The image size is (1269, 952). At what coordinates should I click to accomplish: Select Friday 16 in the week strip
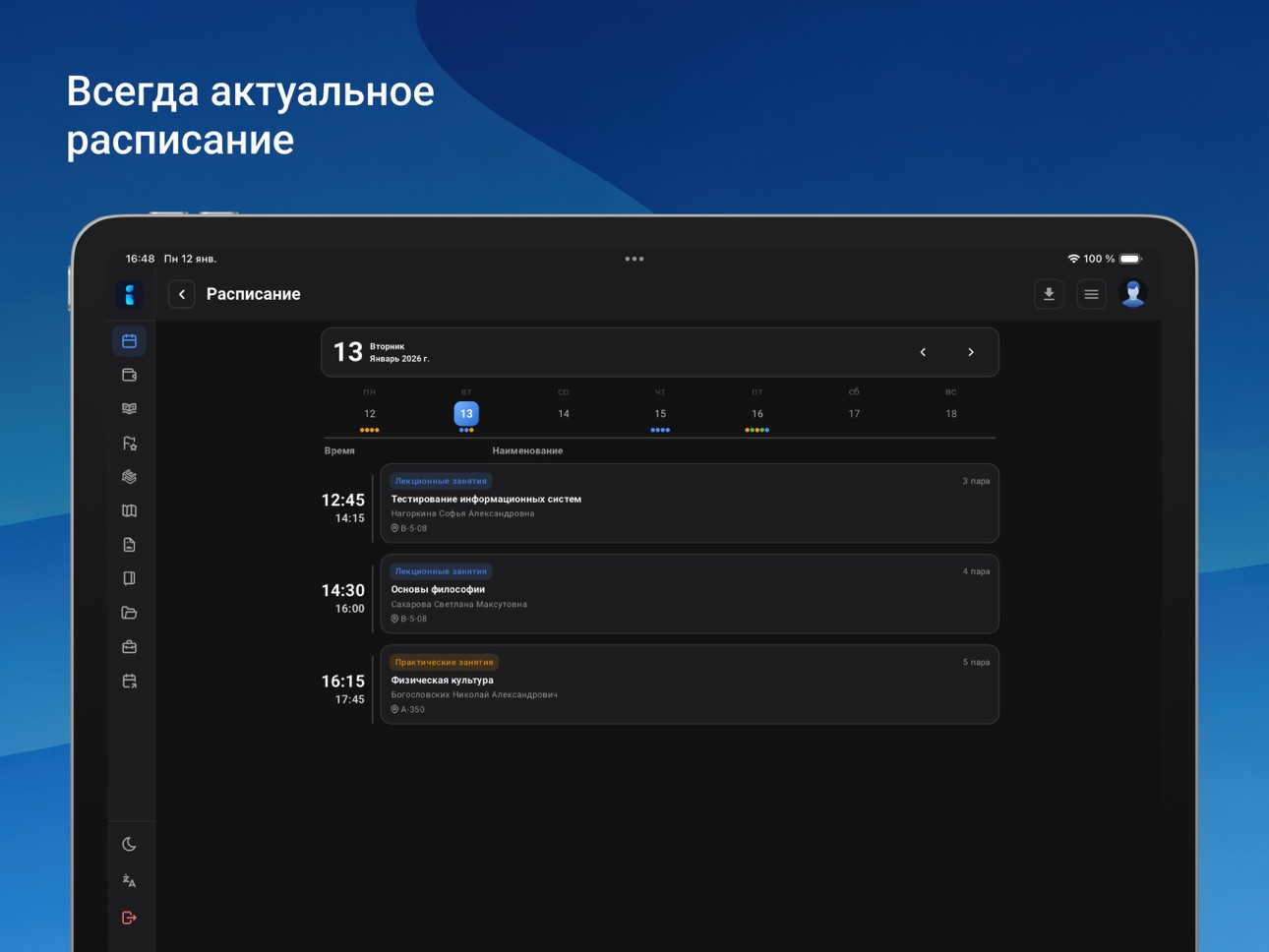point(757,414)
